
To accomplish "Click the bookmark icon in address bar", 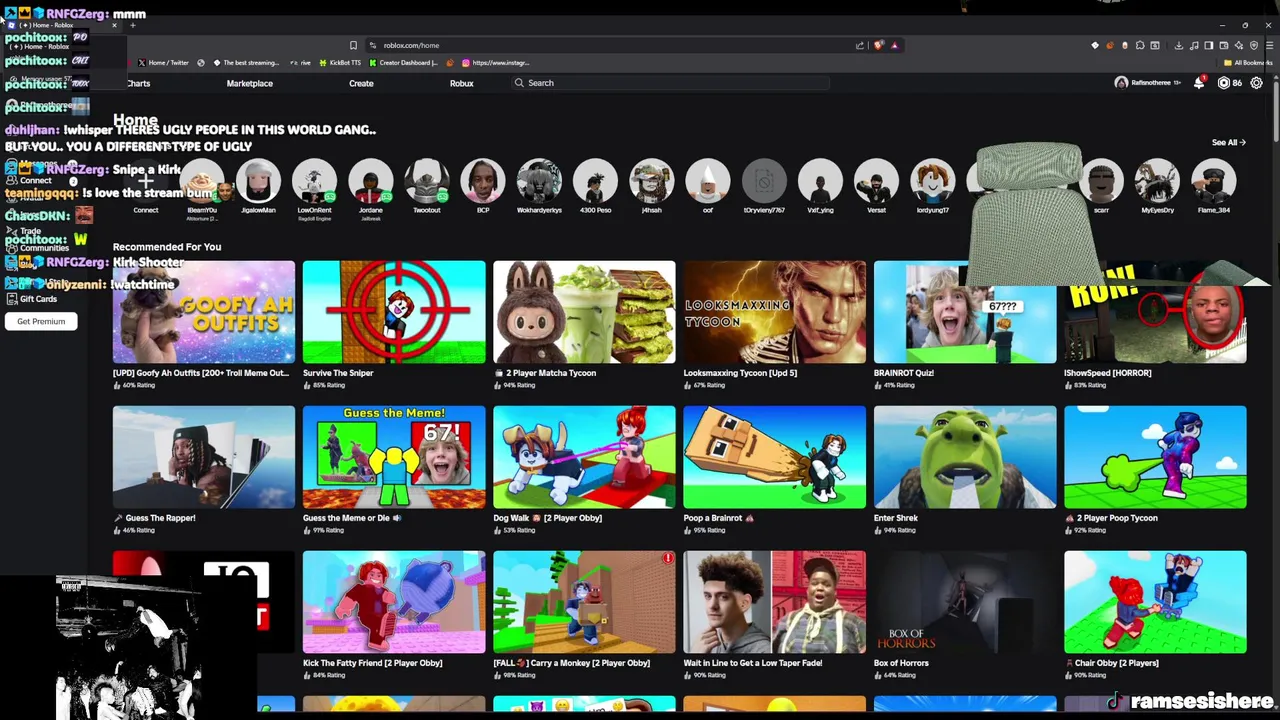I will point(353,45).
